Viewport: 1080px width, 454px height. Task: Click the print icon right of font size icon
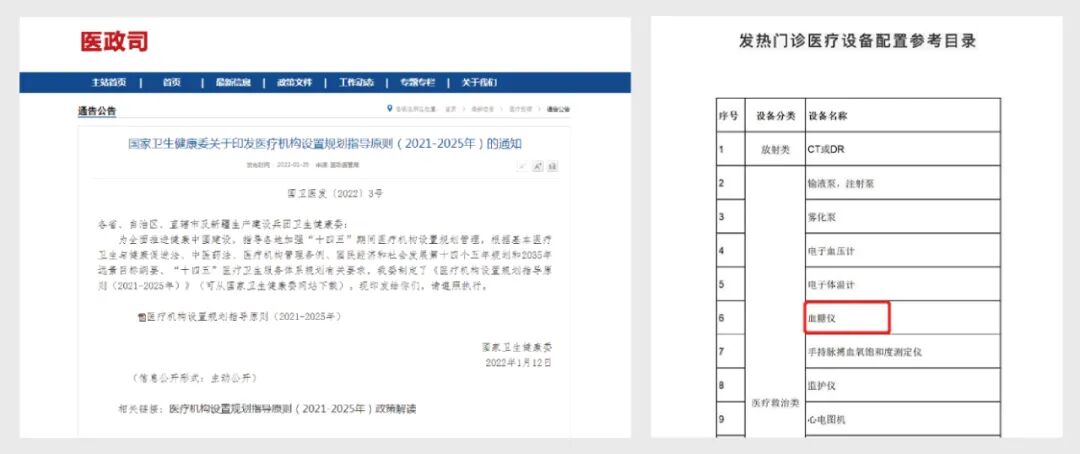click(552, 166)
